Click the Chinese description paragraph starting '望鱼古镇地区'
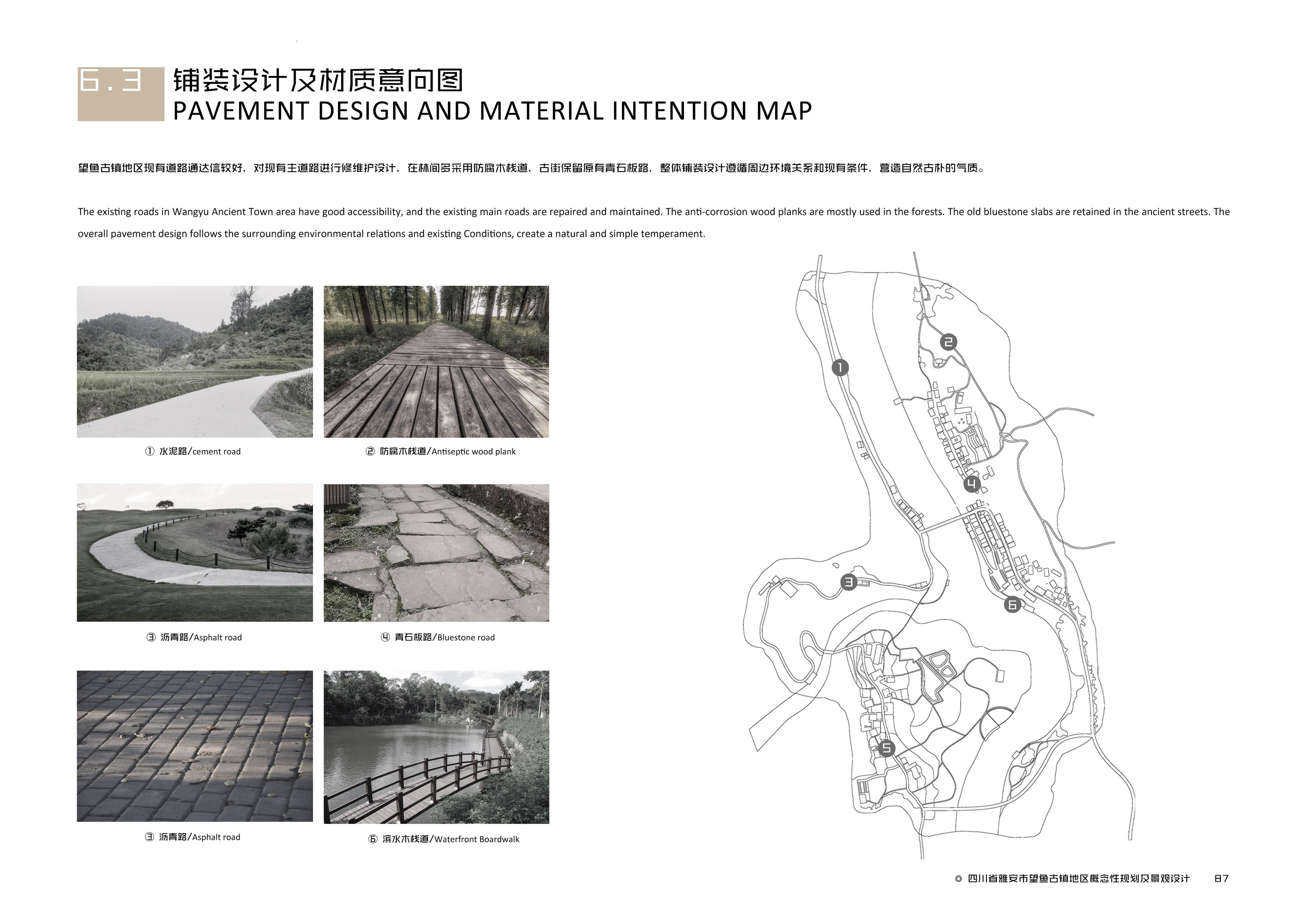1307x924 pixels. [x=531, y=168]
